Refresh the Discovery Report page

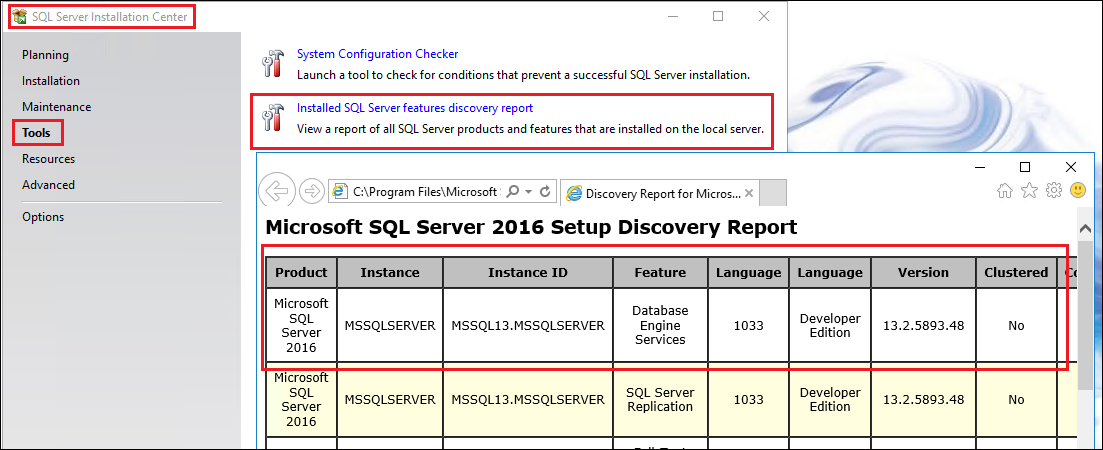coord(544,191)
